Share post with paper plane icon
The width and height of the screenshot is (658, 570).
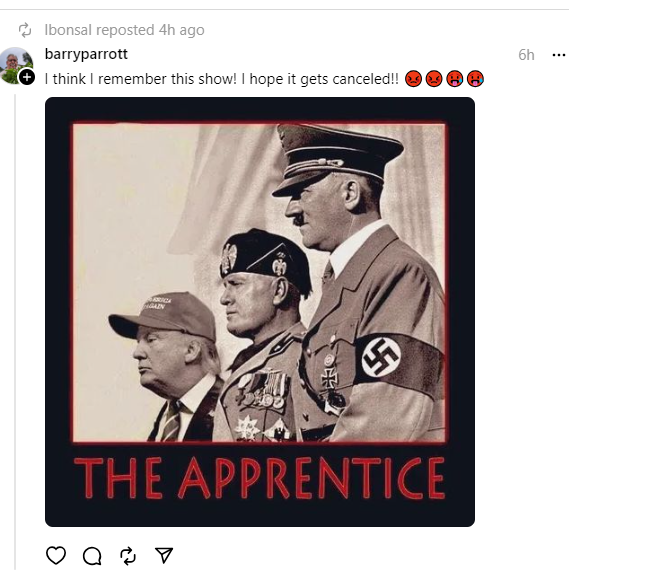click(x=164, y=555)
